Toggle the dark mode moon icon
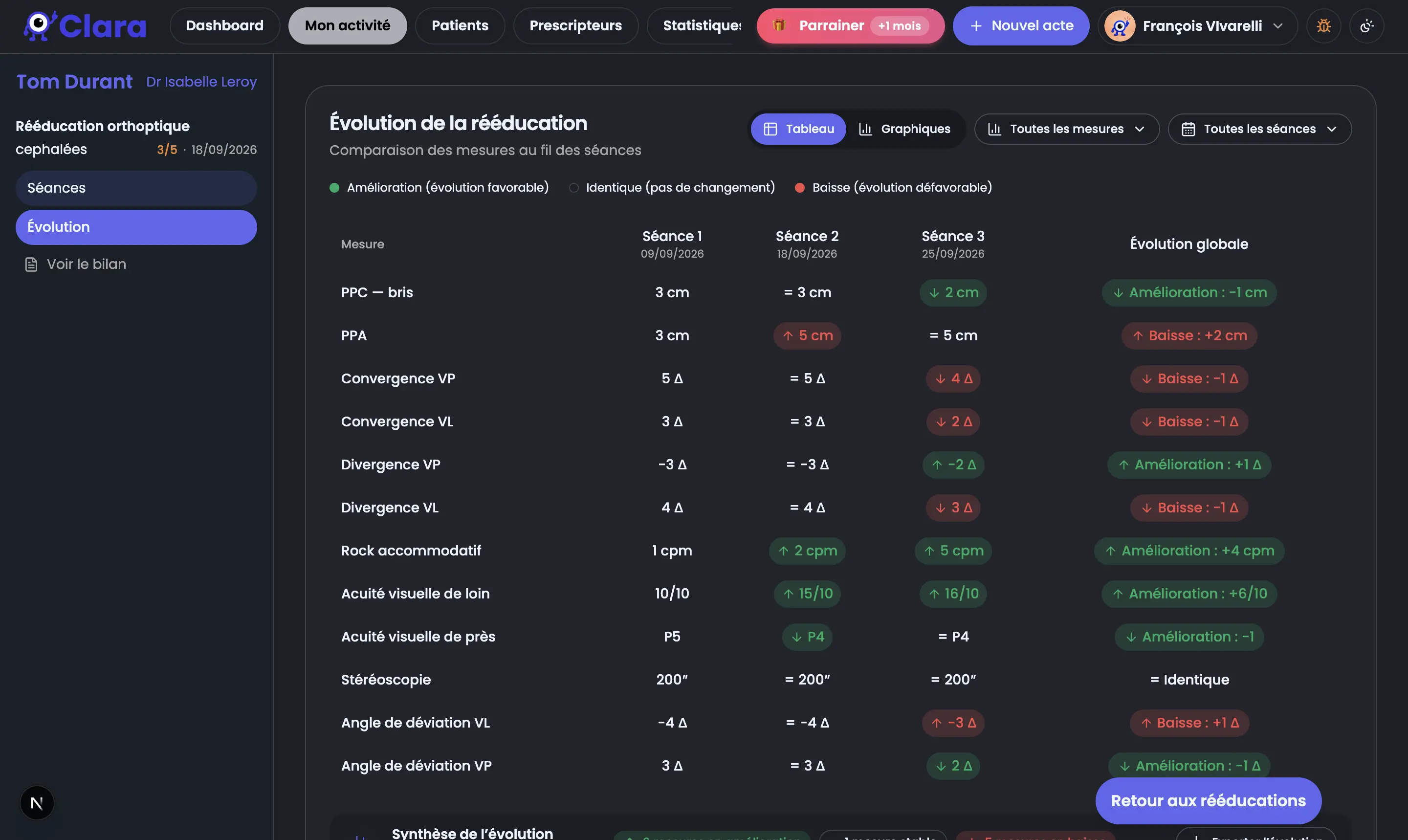This screenshot has width=1408, height=840. [1366, 25]
